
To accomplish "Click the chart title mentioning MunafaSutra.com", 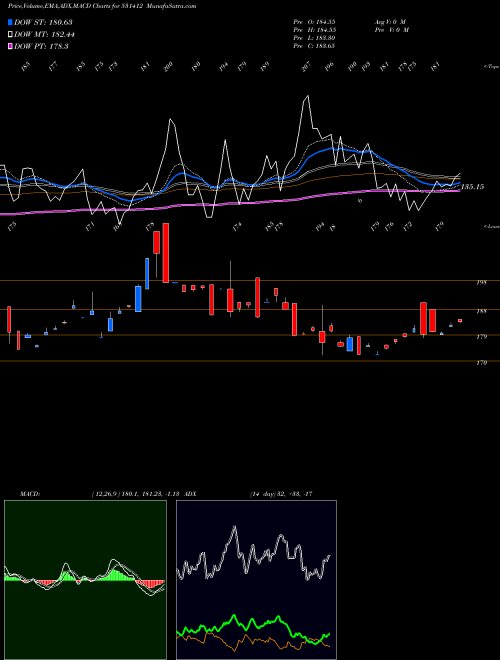I will (102, 6).
